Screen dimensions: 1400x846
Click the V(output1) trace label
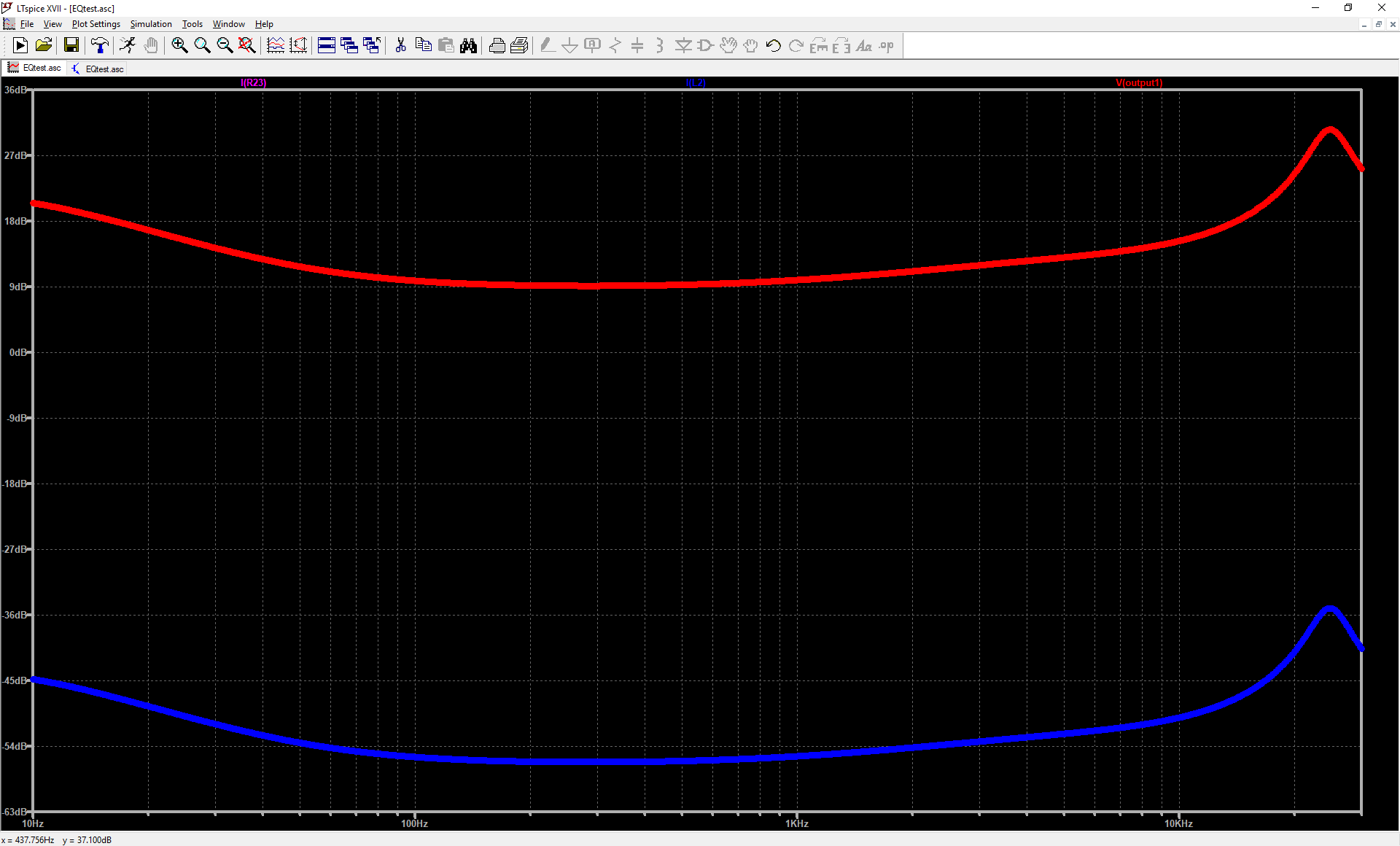coord(1139,83)
